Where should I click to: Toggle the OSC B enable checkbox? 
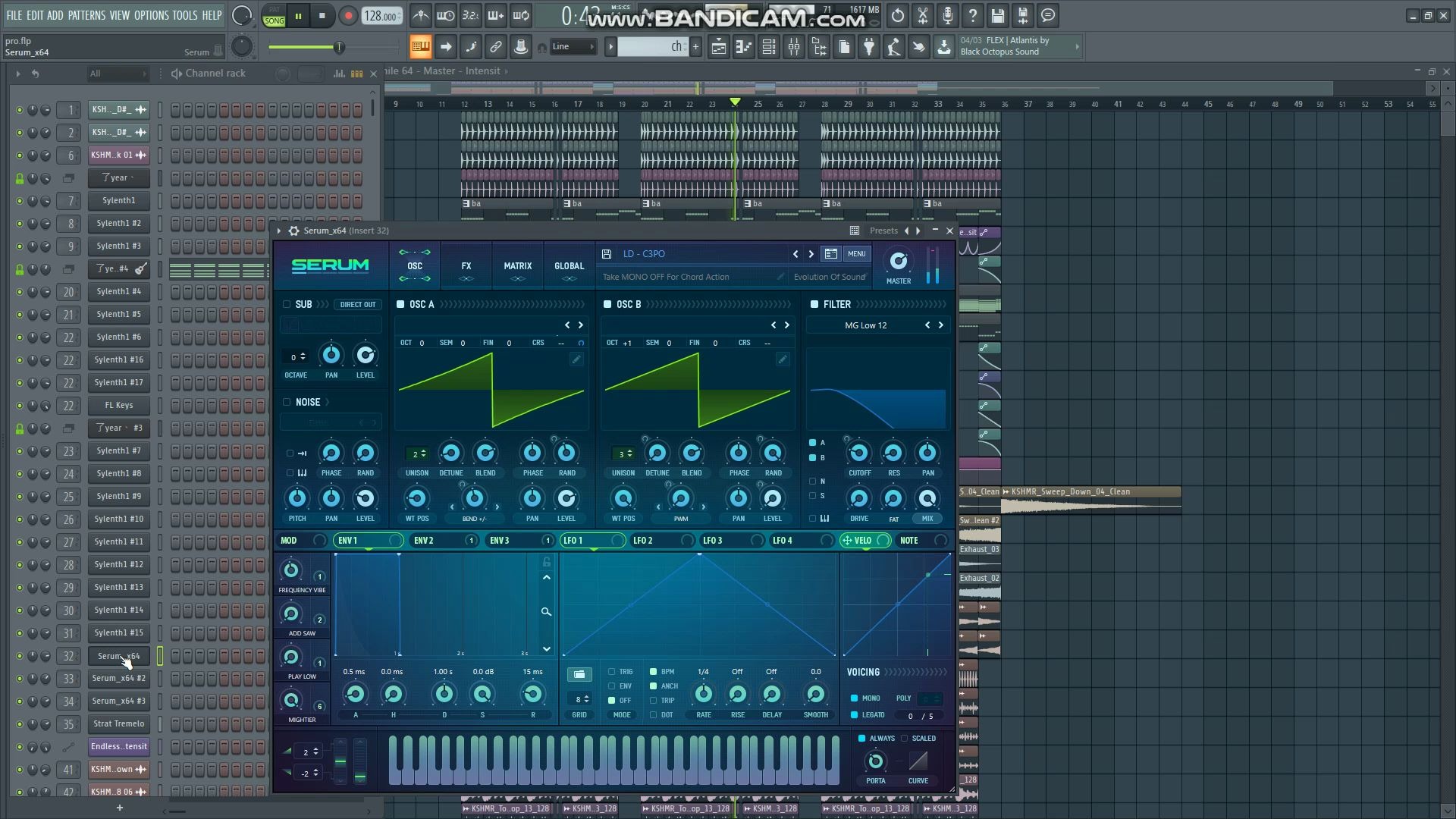pos(607,304)
